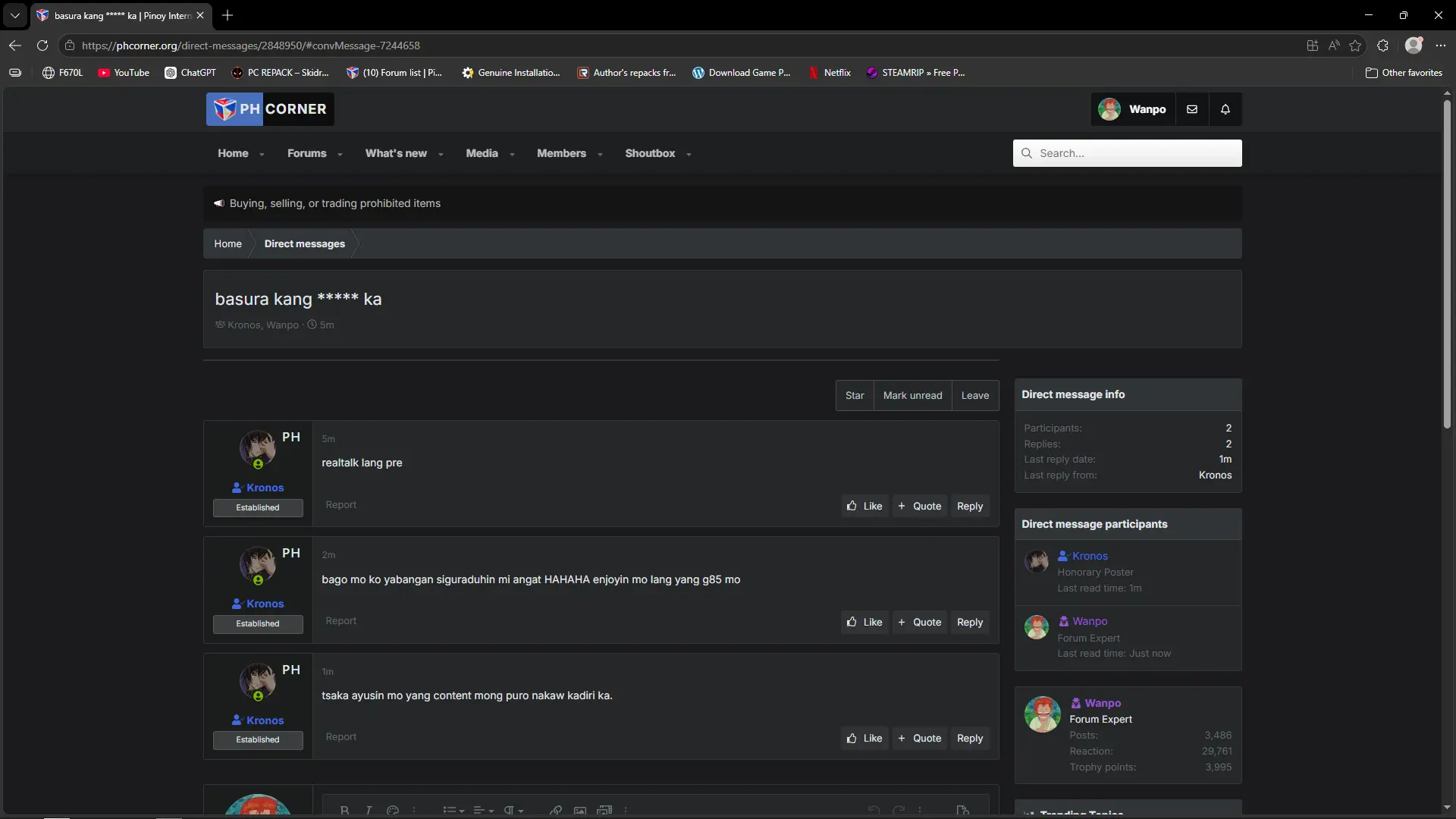
Task: Open the browser tab search chevron
Action: tap(15, 15)
